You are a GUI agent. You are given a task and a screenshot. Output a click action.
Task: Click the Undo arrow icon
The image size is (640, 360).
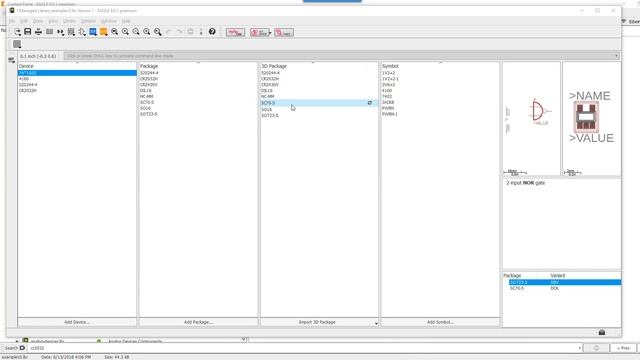(169, 32)
